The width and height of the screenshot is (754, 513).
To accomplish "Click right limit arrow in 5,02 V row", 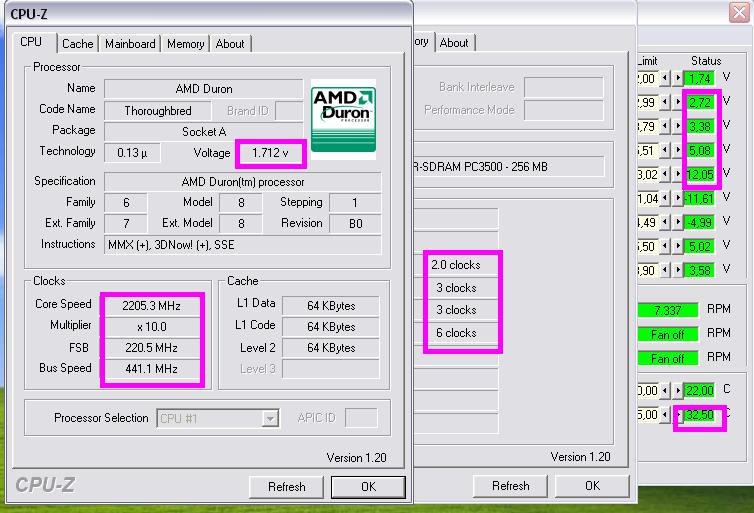I will pyautogui.click(x=677, y=246).
